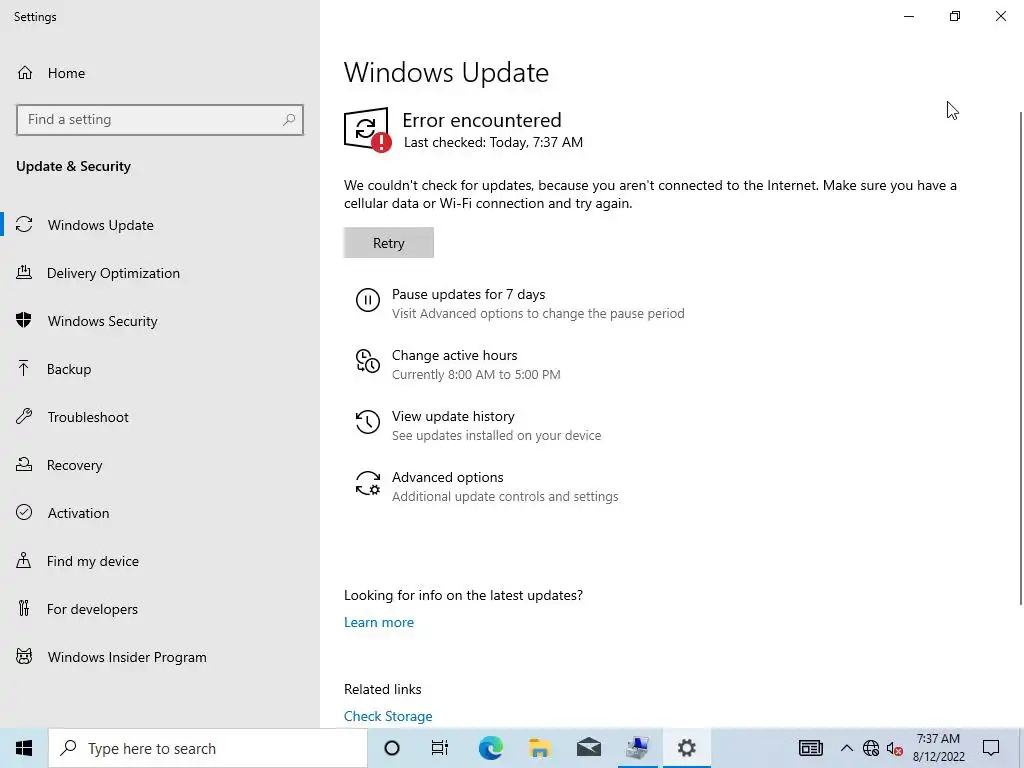This screenshot has width=1024, height=768.
Task: Open the Action Center notification icon
Action: click(x=991, y=748)
